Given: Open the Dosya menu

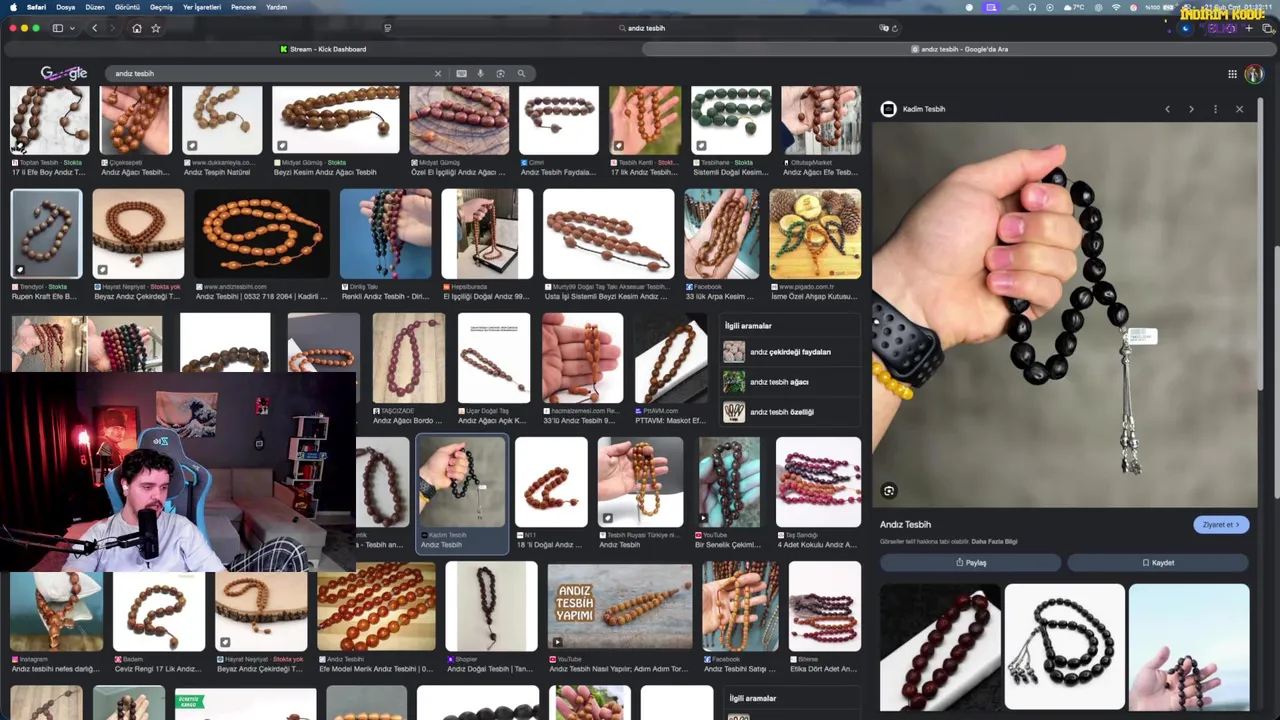Looking at the screenshot, I should 65,7.
